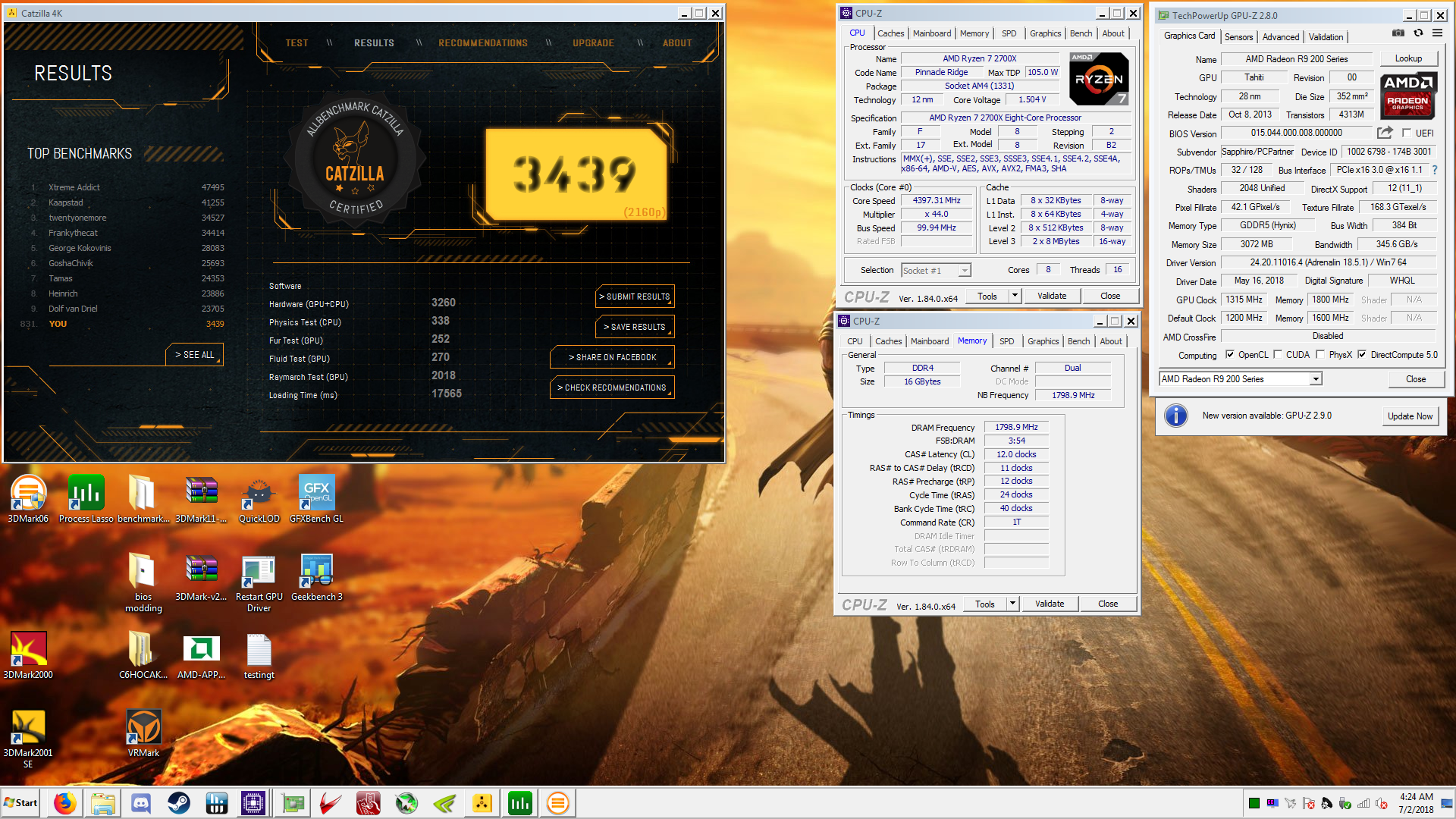Expand the Tools dropdown arrow in upper CPU-Z
1456x819 pixels.
pyautogui.click(x=1015, y=296)
